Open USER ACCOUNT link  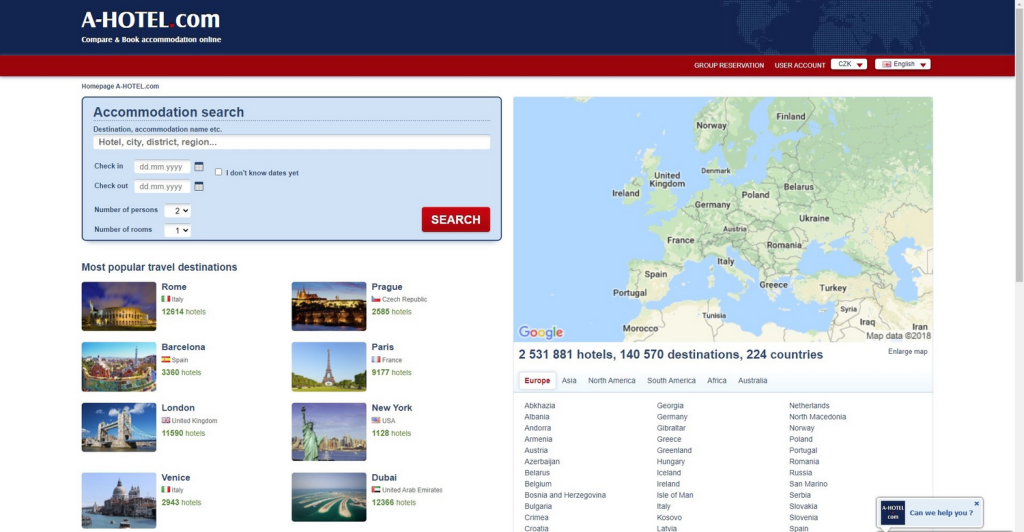point(799,65)
